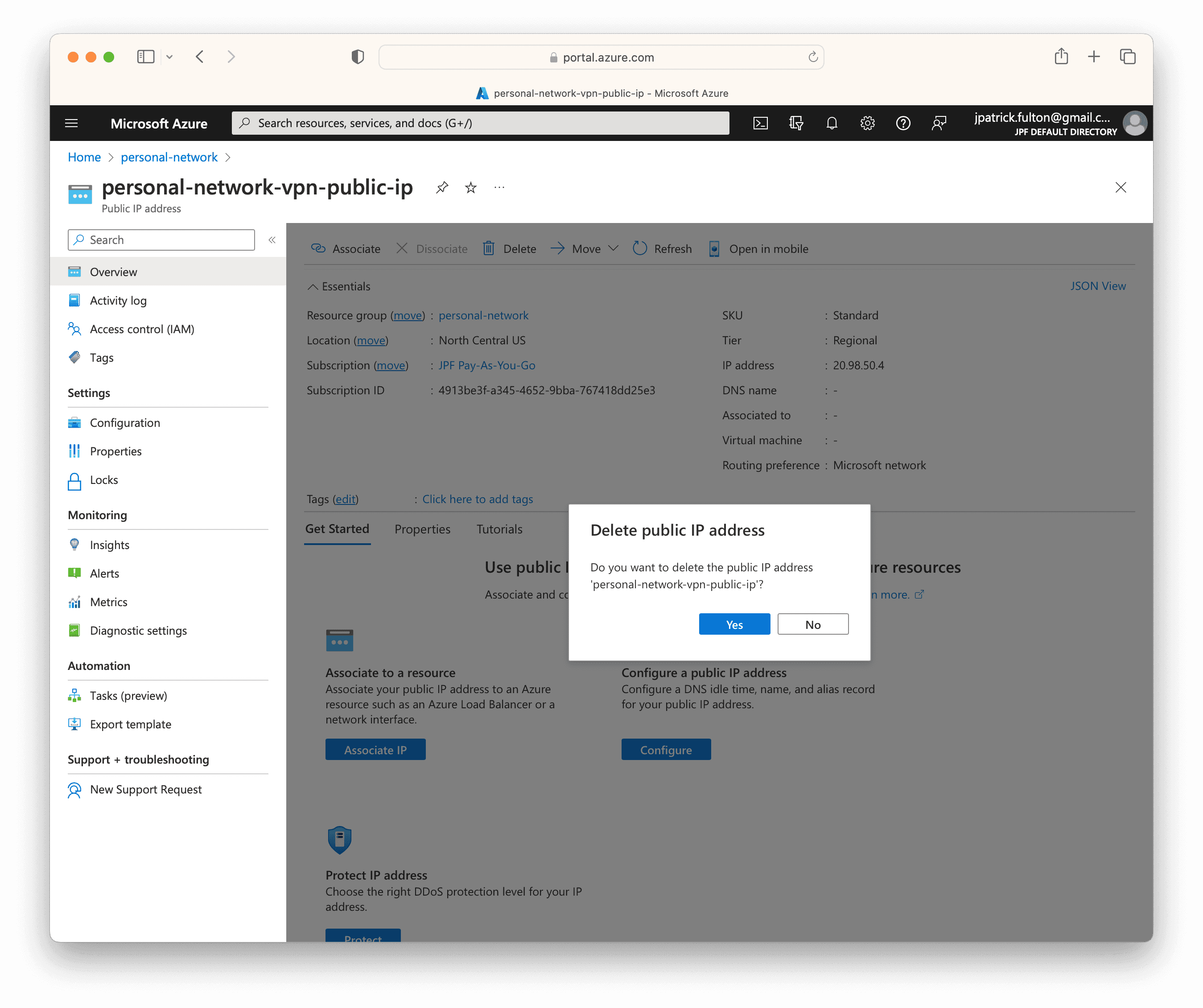
Task: Open the notifications bell
Action: 832,123
